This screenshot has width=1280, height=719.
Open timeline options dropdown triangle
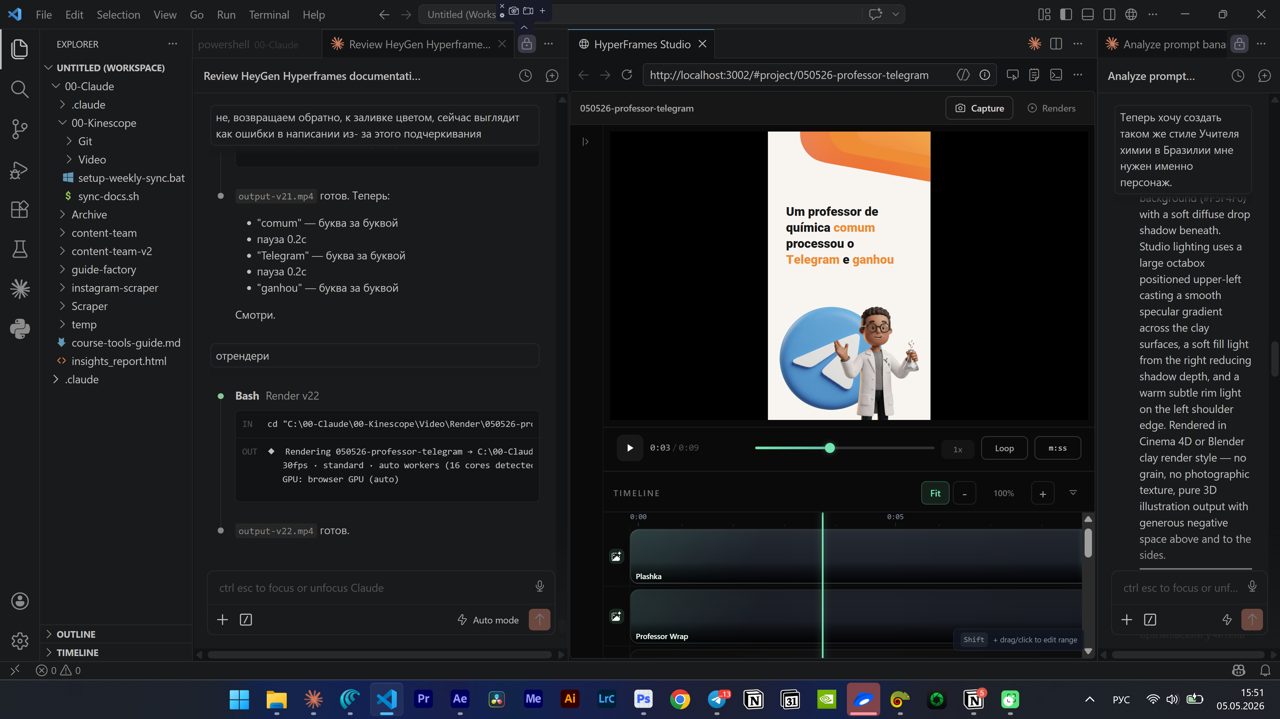tap(1073, 493)
